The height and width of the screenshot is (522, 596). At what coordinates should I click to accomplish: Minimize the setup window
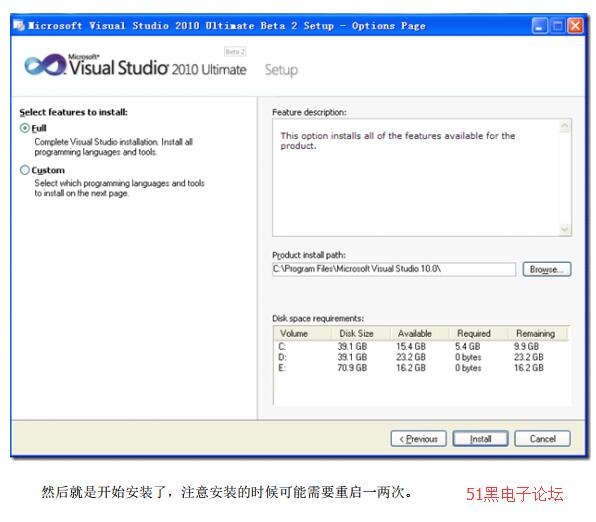(539, 26)
